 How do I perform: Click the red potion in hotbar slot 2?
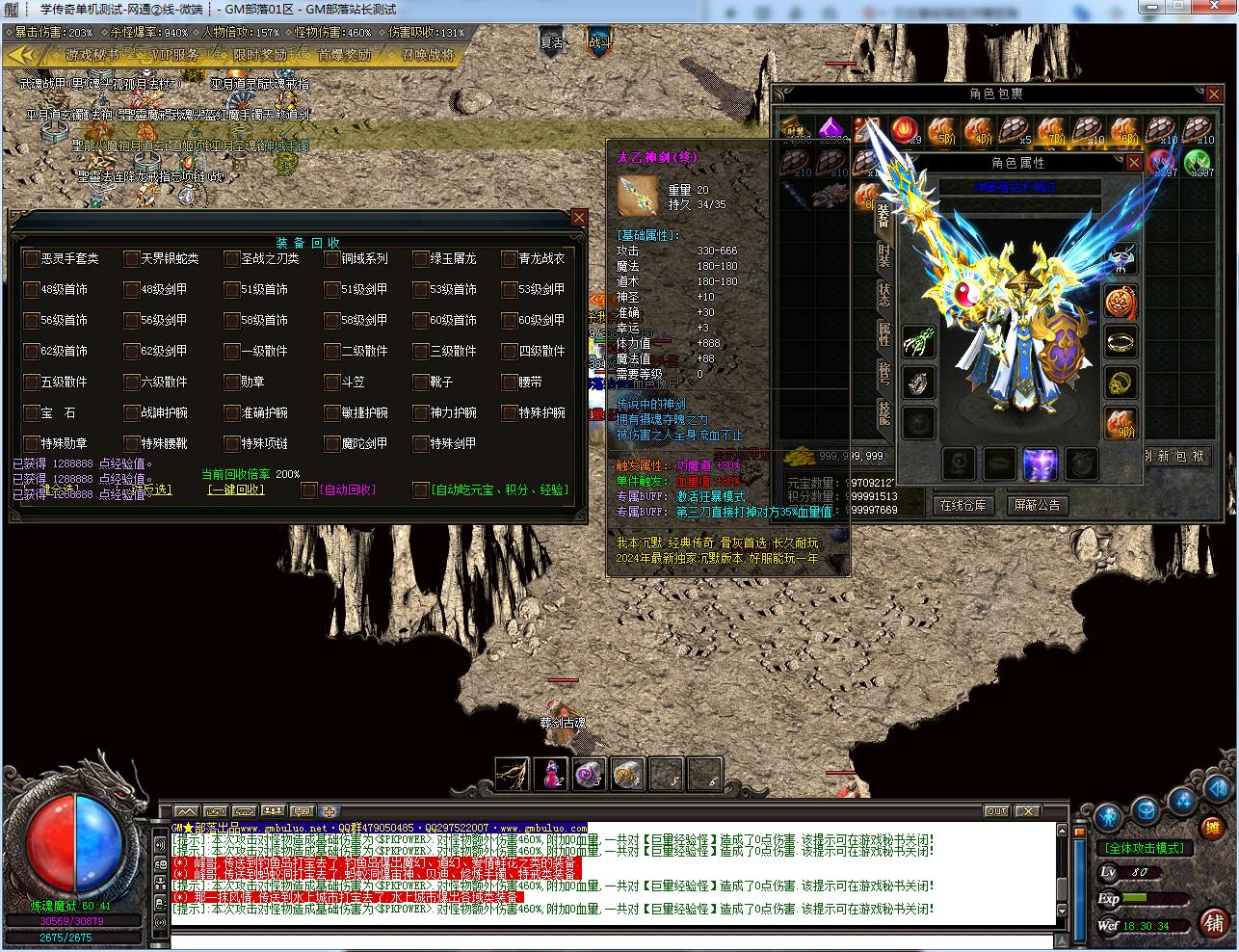click(552, 774)
